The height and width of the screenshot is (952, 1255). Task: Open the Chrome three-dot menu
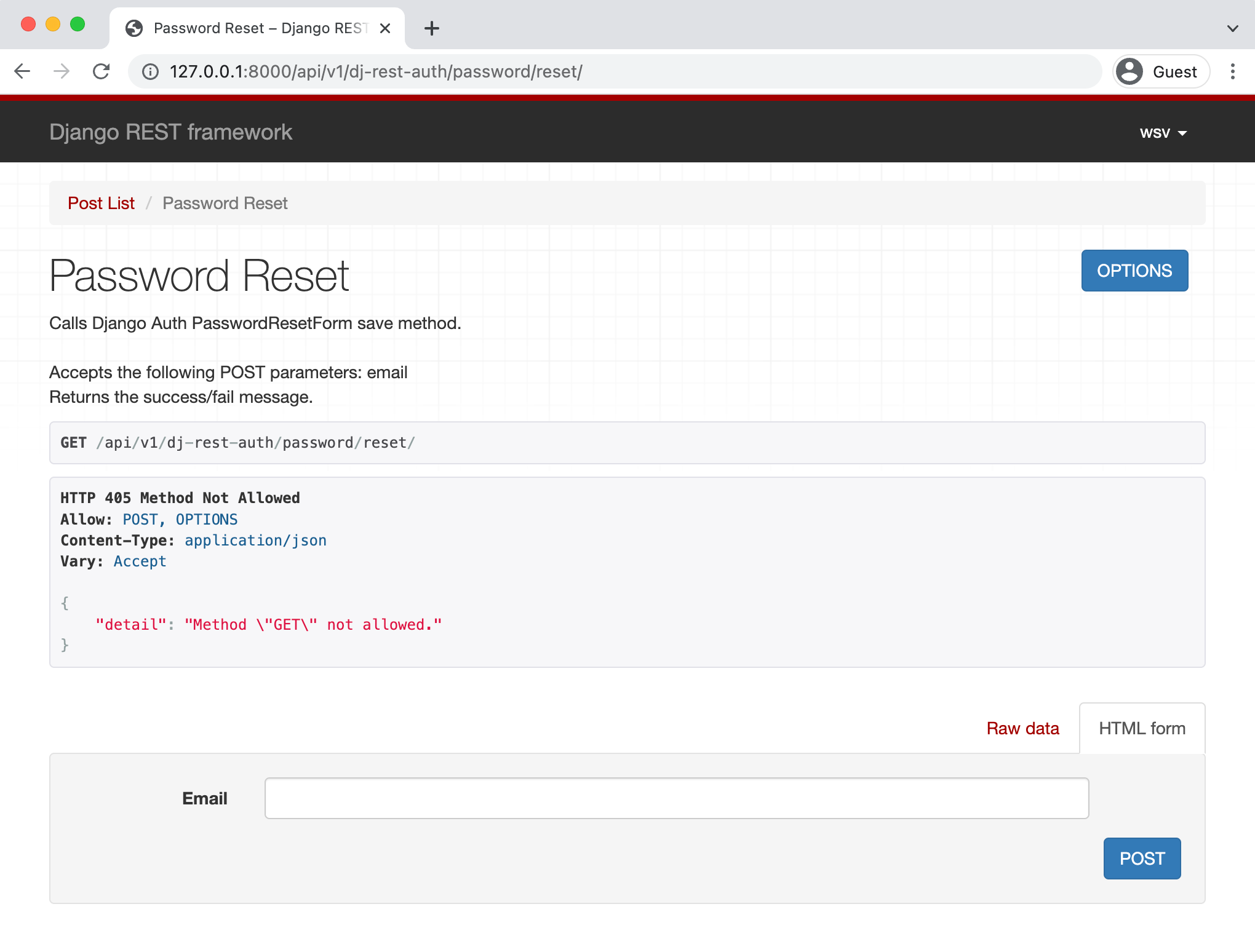click(1232, 71)
